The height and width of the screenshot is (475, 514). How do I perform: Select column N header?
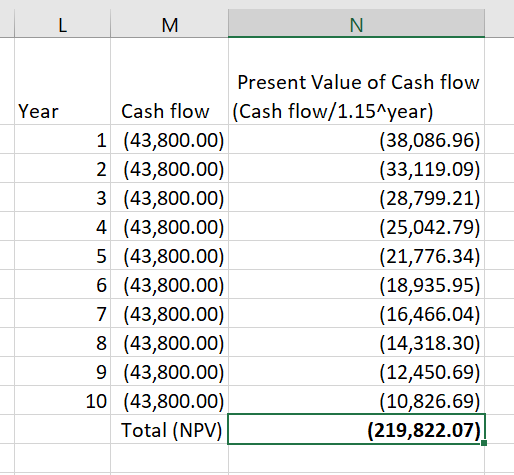tap(356, 24)
